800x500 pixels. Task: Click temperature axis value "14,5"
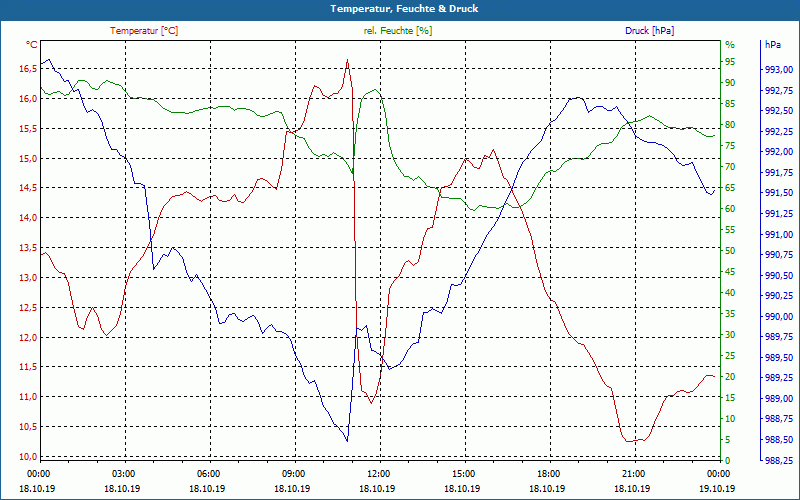[29, 188]
